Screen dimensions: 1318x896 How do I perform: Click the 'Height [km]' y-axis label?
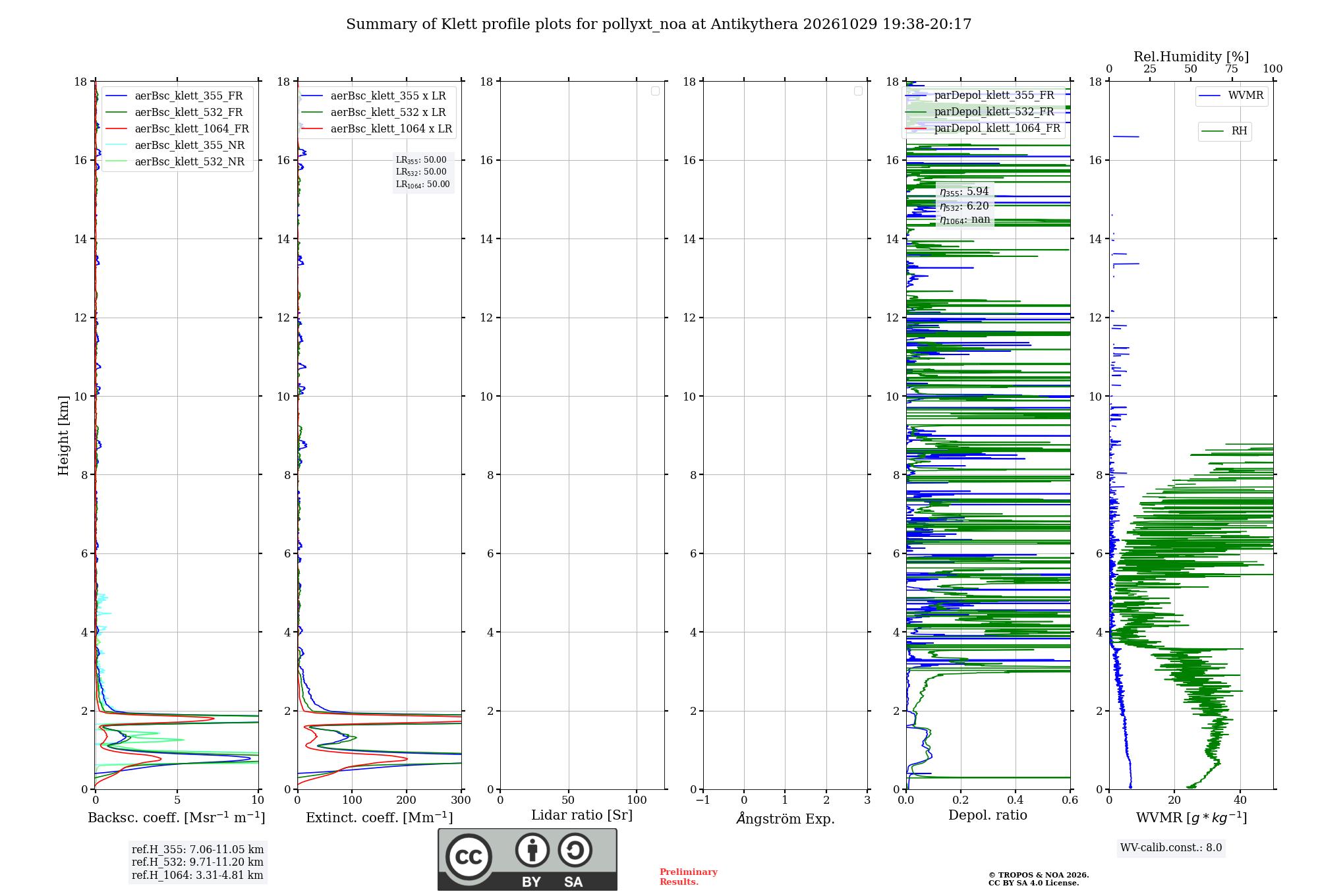point(63,435)
